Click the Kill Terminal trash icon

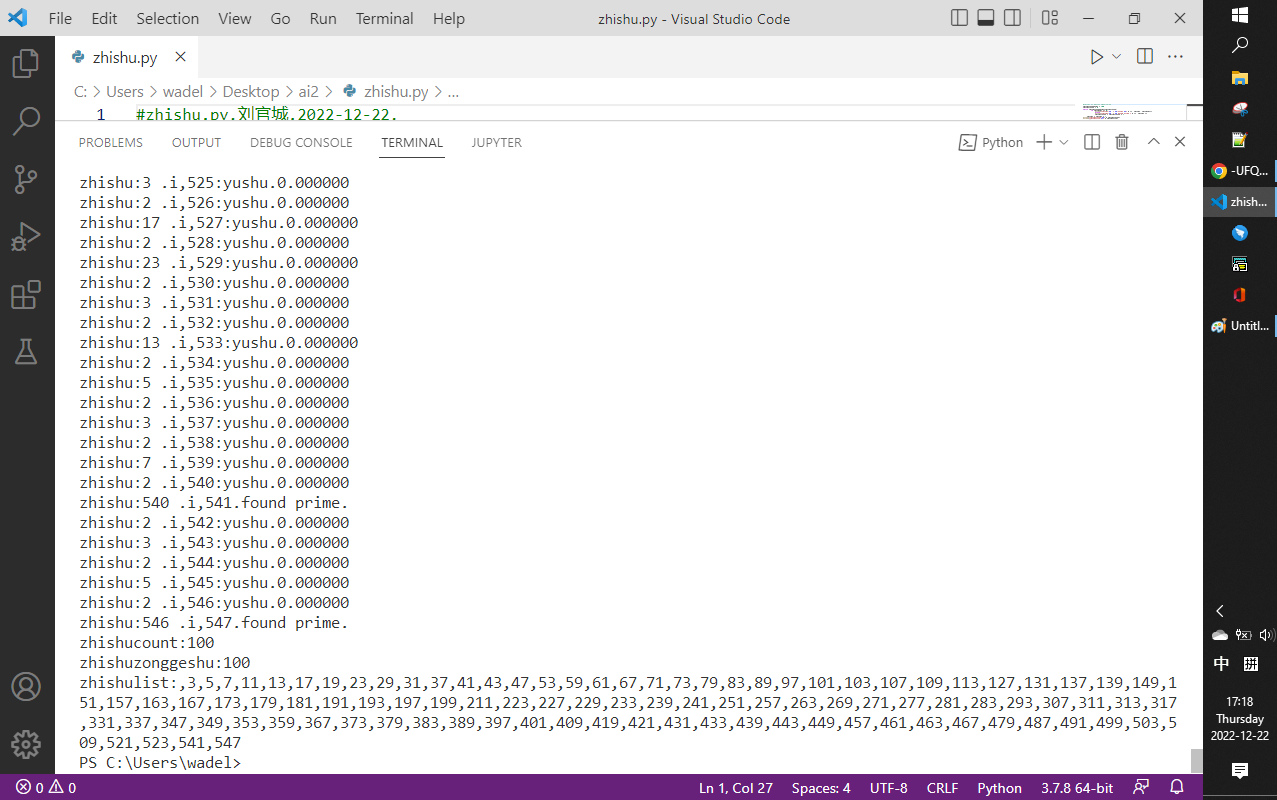(1122, 142)
